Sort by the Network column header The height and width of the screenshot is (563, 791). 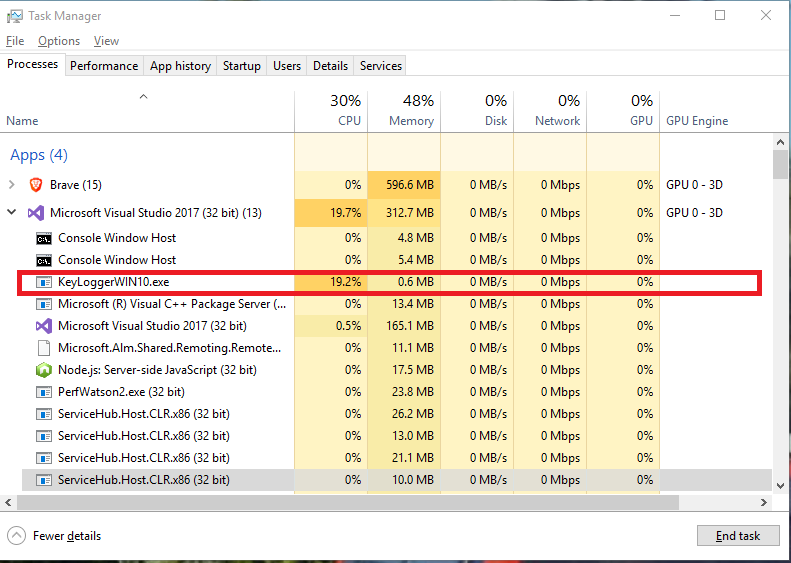(x=550, y=111)
